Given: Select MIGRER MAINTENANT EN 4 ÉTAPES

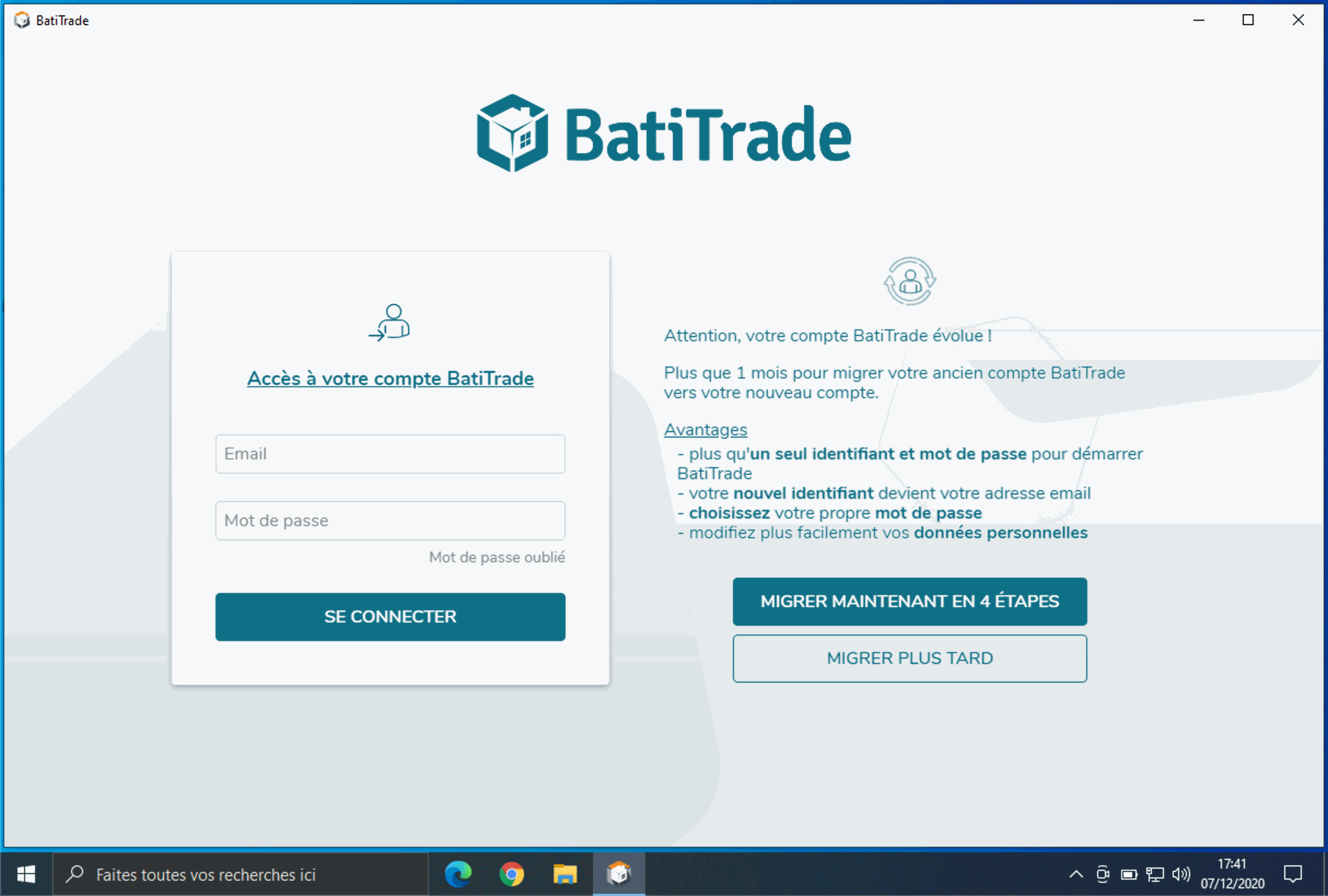Looking at the screenshot, I should pos(910,601).
